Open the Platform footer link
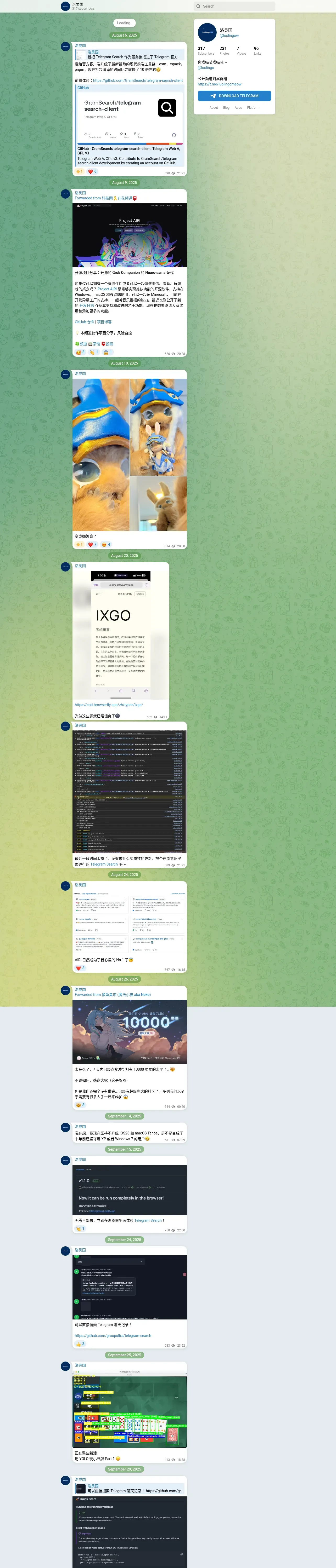The width and height of the screenshot is (336, 1568). 253,108
